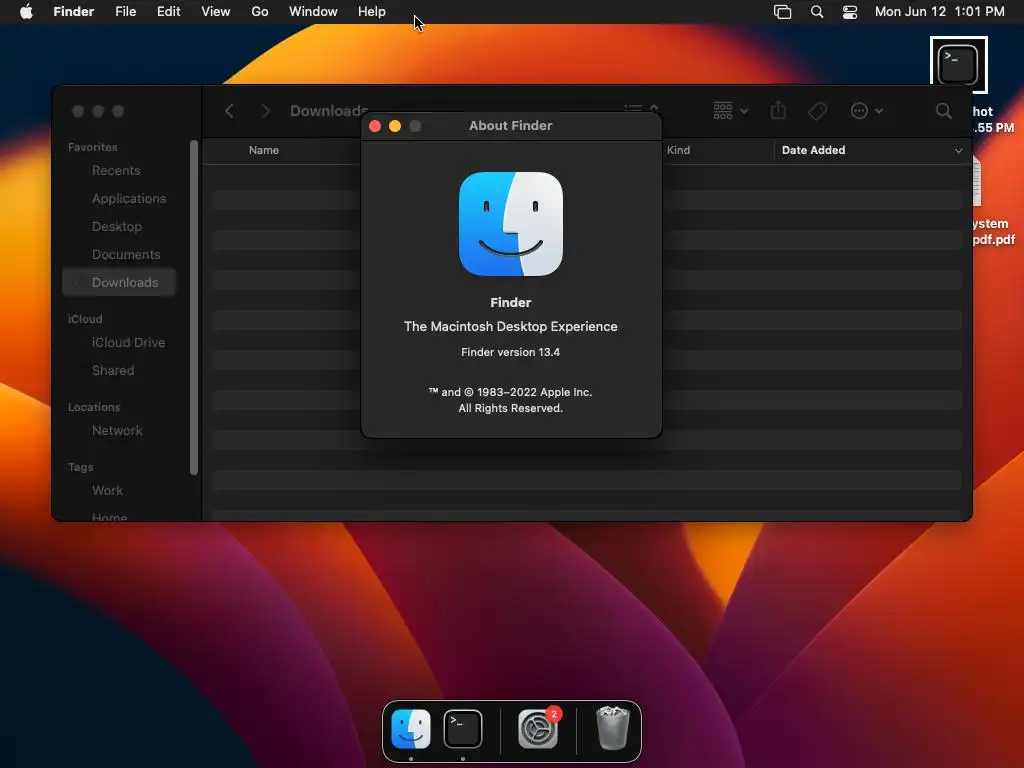Open the File menu
The width and height of the screenshot is (1024, 768).
(125, 12)
